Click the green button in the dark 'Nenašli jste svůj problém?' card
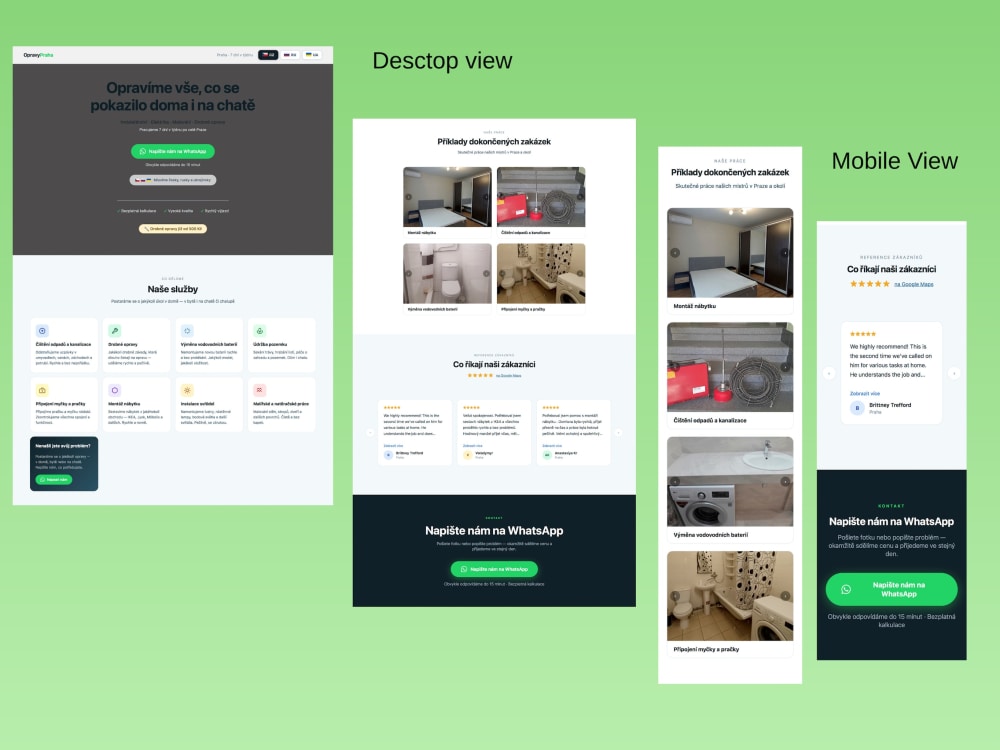 pyautogui.click(x=54, y=480)
